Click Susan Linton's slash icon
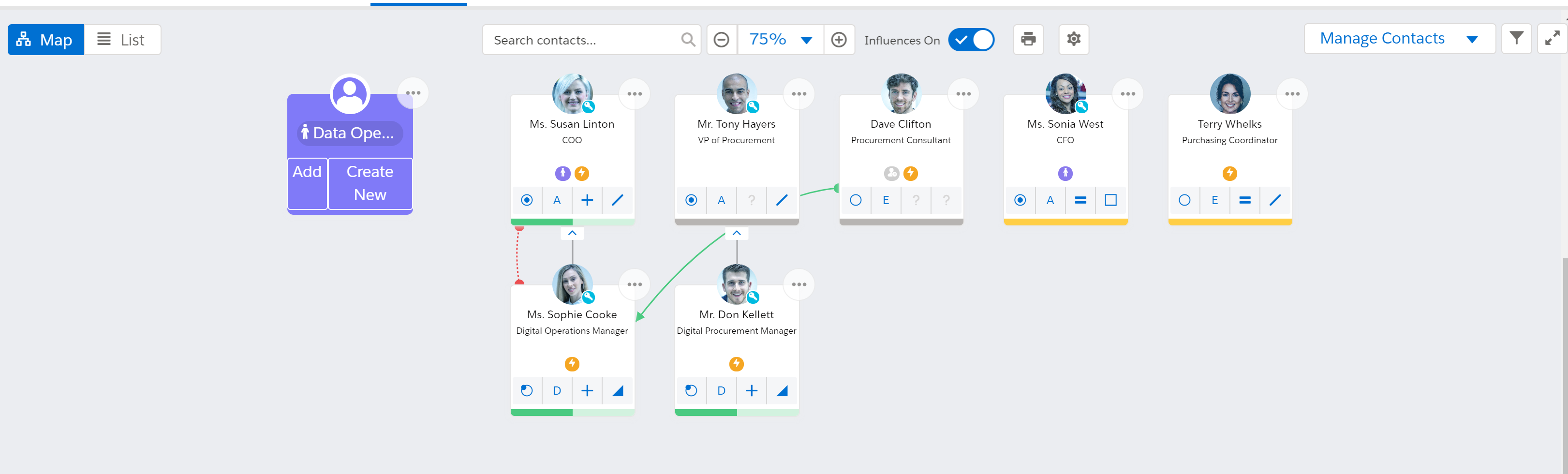Viewport: 1568px width, 474px height. point(617,200)
